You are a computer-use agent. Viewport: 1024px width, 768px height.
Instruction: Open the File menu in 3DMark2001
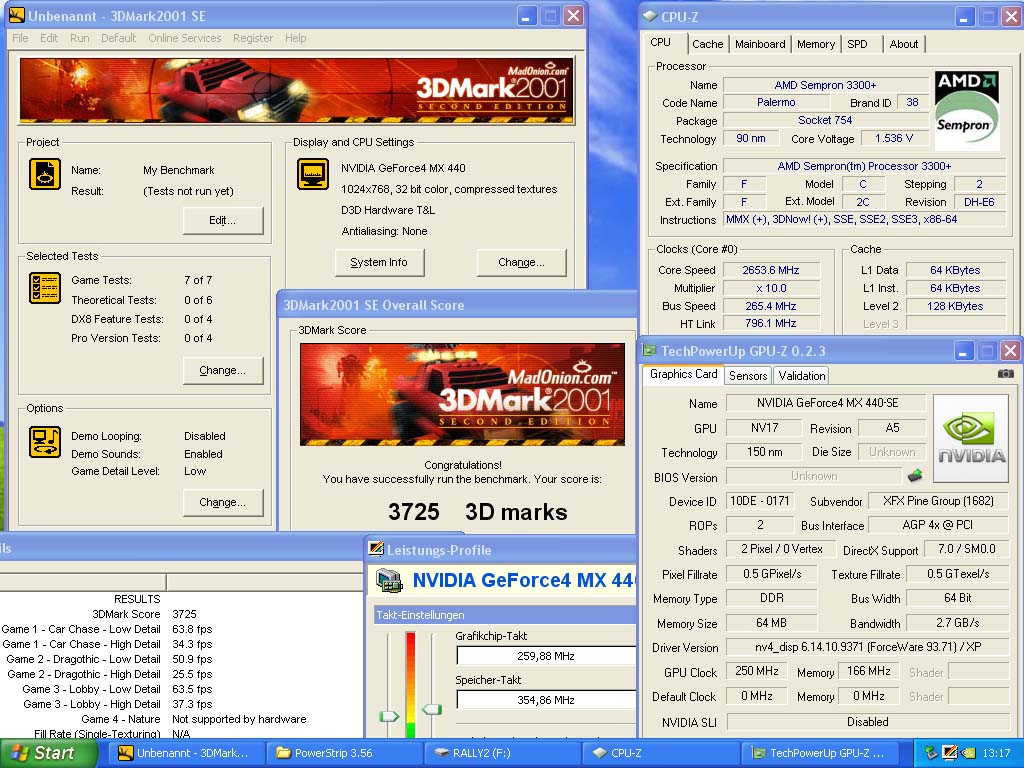pyautogui.click(x=20, y=38)
